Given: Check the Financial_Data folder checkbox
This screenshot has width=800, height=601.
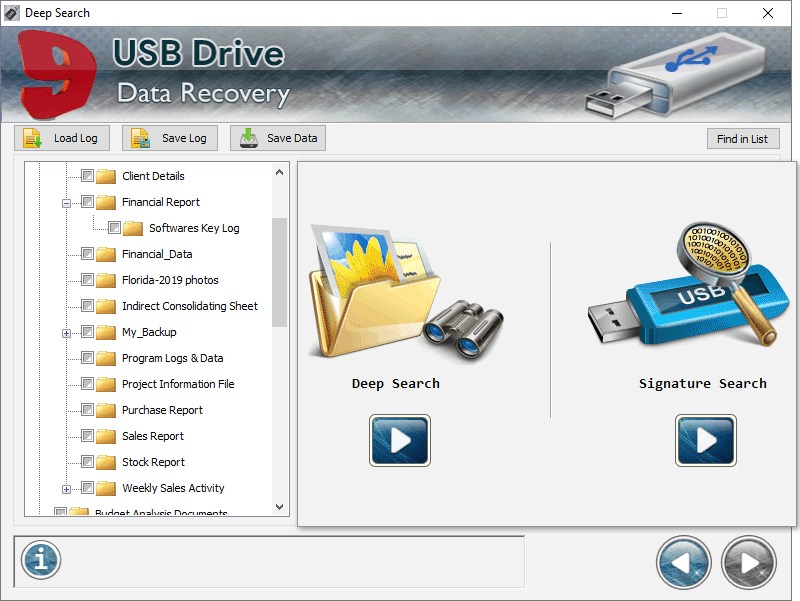Looking at the screenshot, I should click(x=88, y=254).
